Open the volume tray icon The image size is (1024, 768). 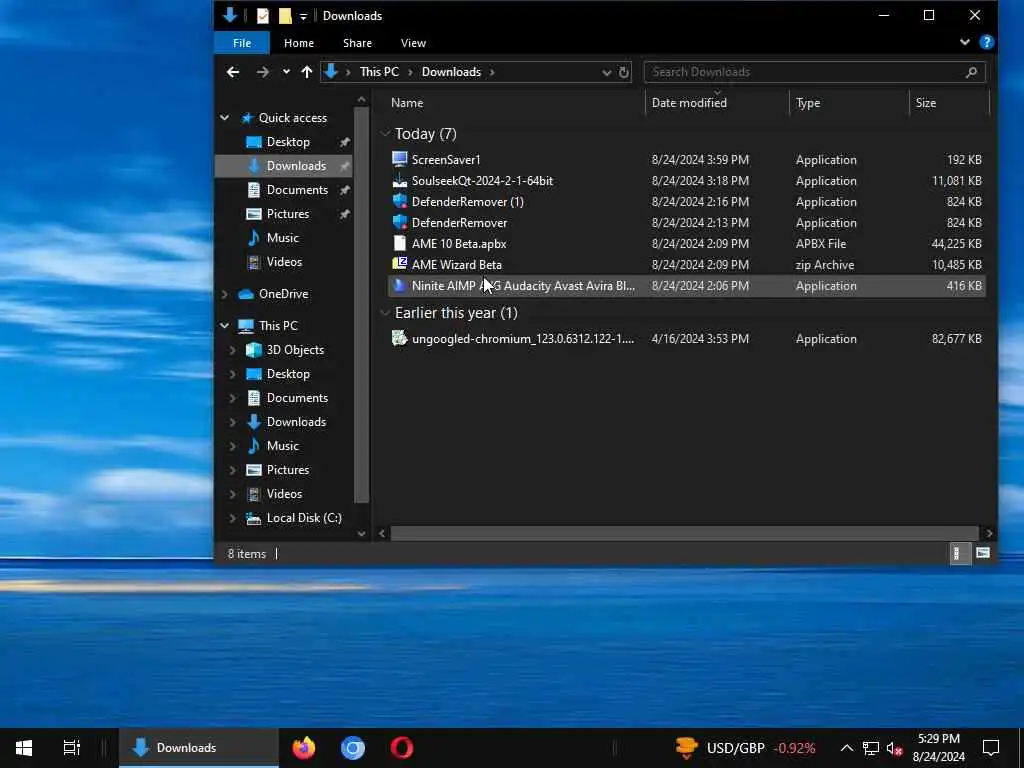point(895,748)
